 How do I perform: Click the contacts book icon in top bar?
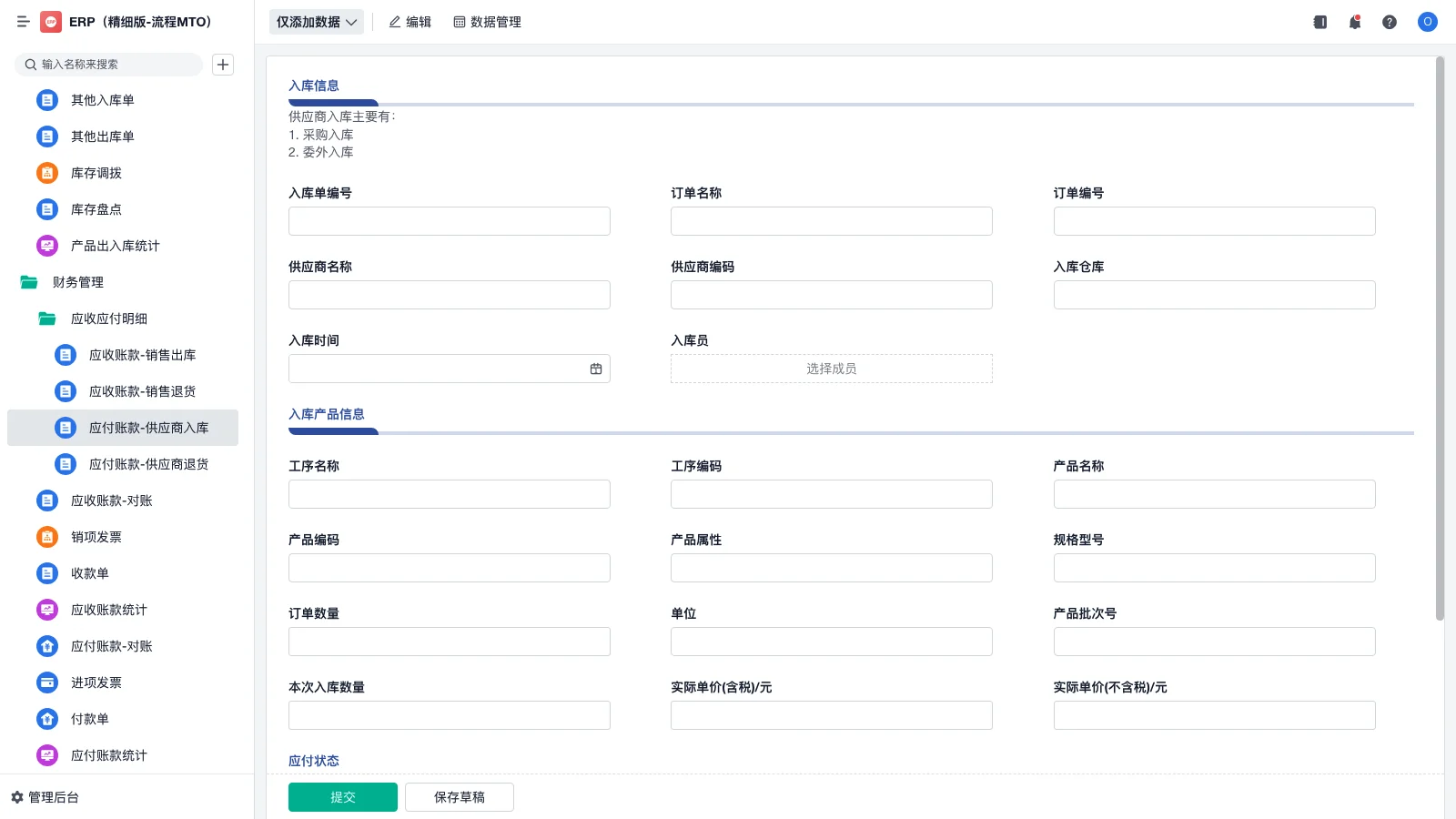(1319, 22)
